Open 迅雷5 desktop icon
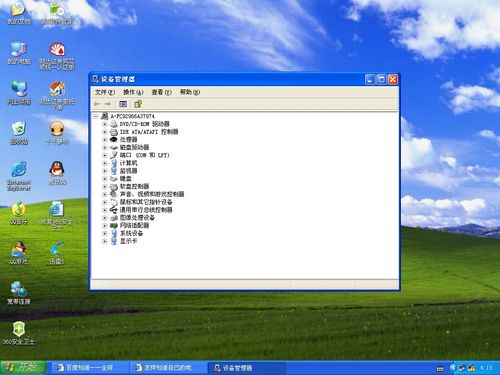The image size is (500, 375). [x=57, y=253]
